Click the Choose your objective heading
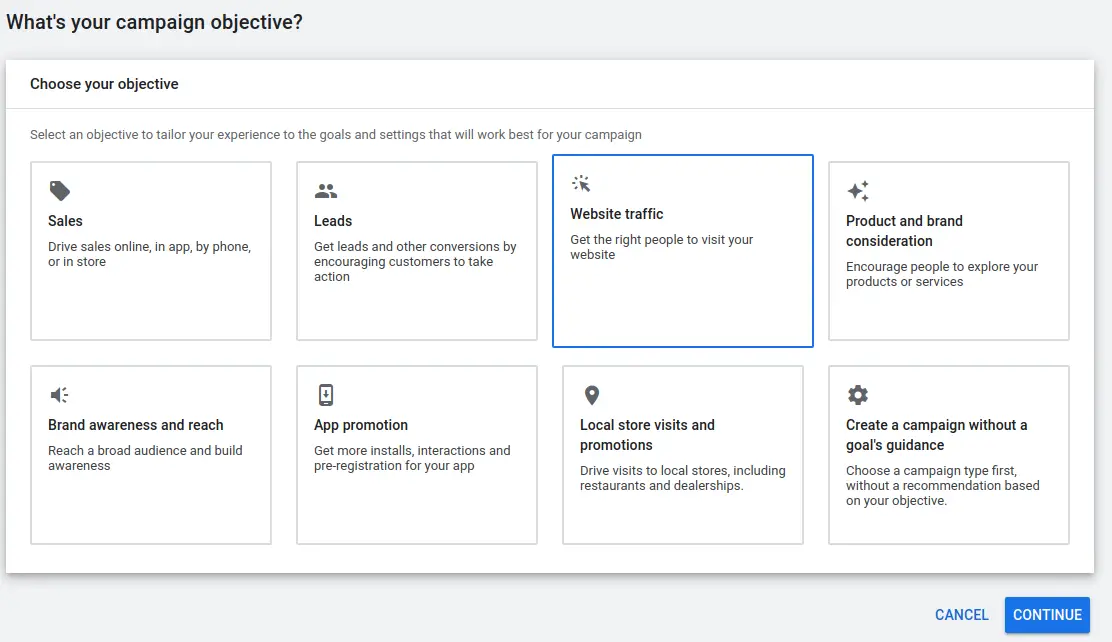The height and width of the screenshot is (642, 1112). click(x=104, y=84)
